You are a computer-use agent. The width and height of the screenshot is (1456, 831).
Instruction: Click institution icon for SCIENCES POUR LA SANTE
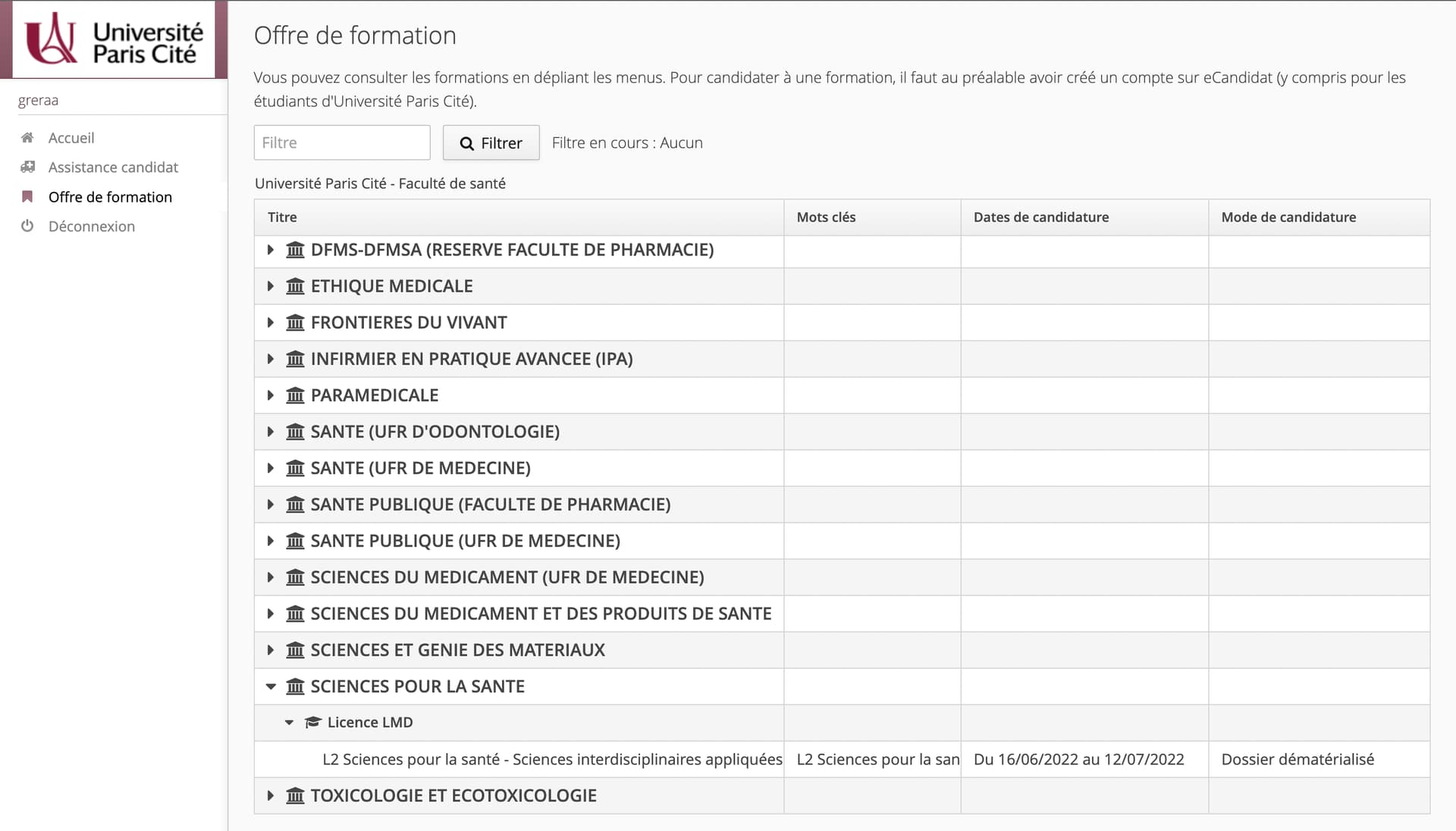[x=295, y=686]
